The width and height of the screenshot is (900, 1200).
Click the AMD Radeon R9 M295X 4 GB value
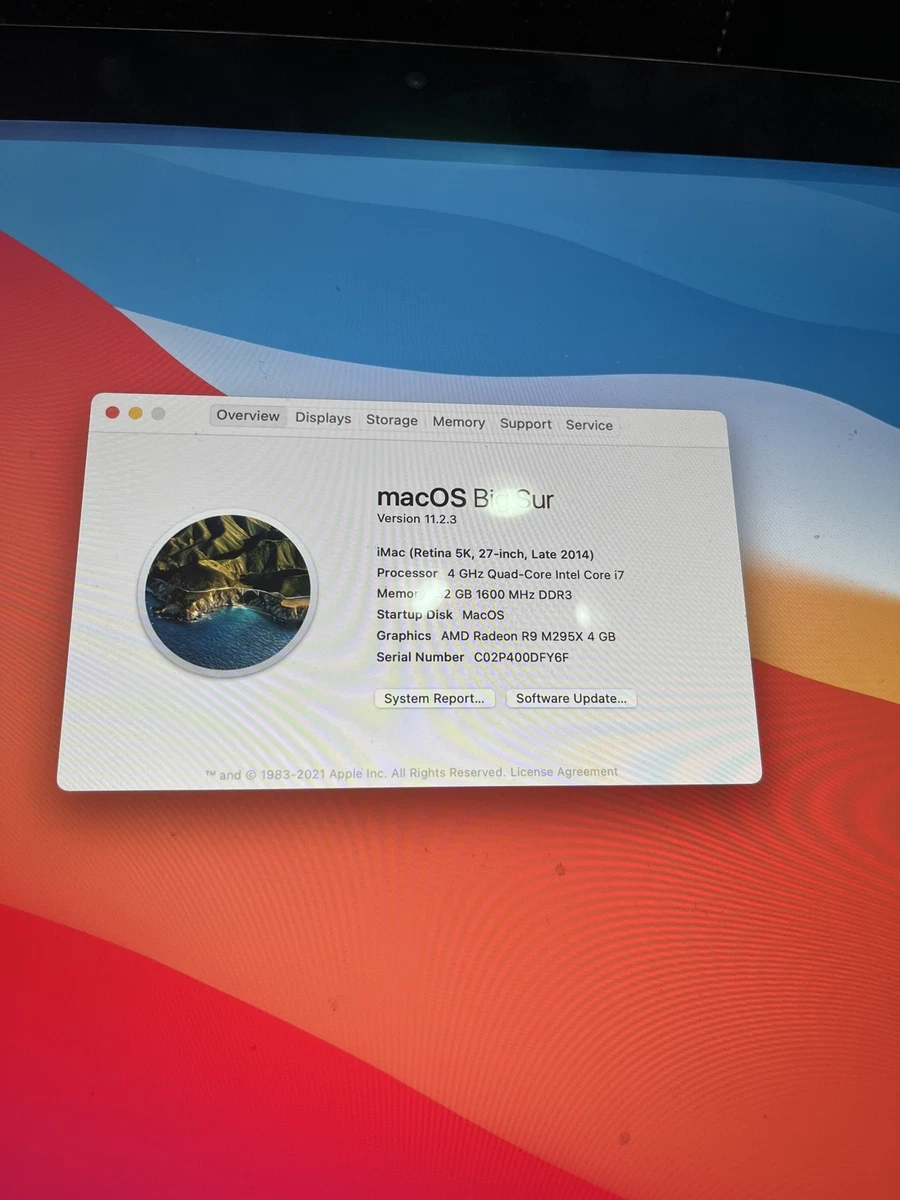[x=528, y=636]
